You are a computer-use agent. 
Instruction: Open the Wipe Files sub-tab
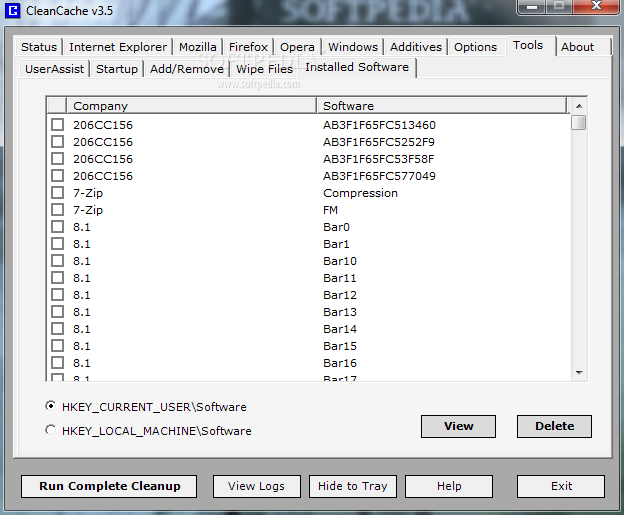click(x=264, y=69)
